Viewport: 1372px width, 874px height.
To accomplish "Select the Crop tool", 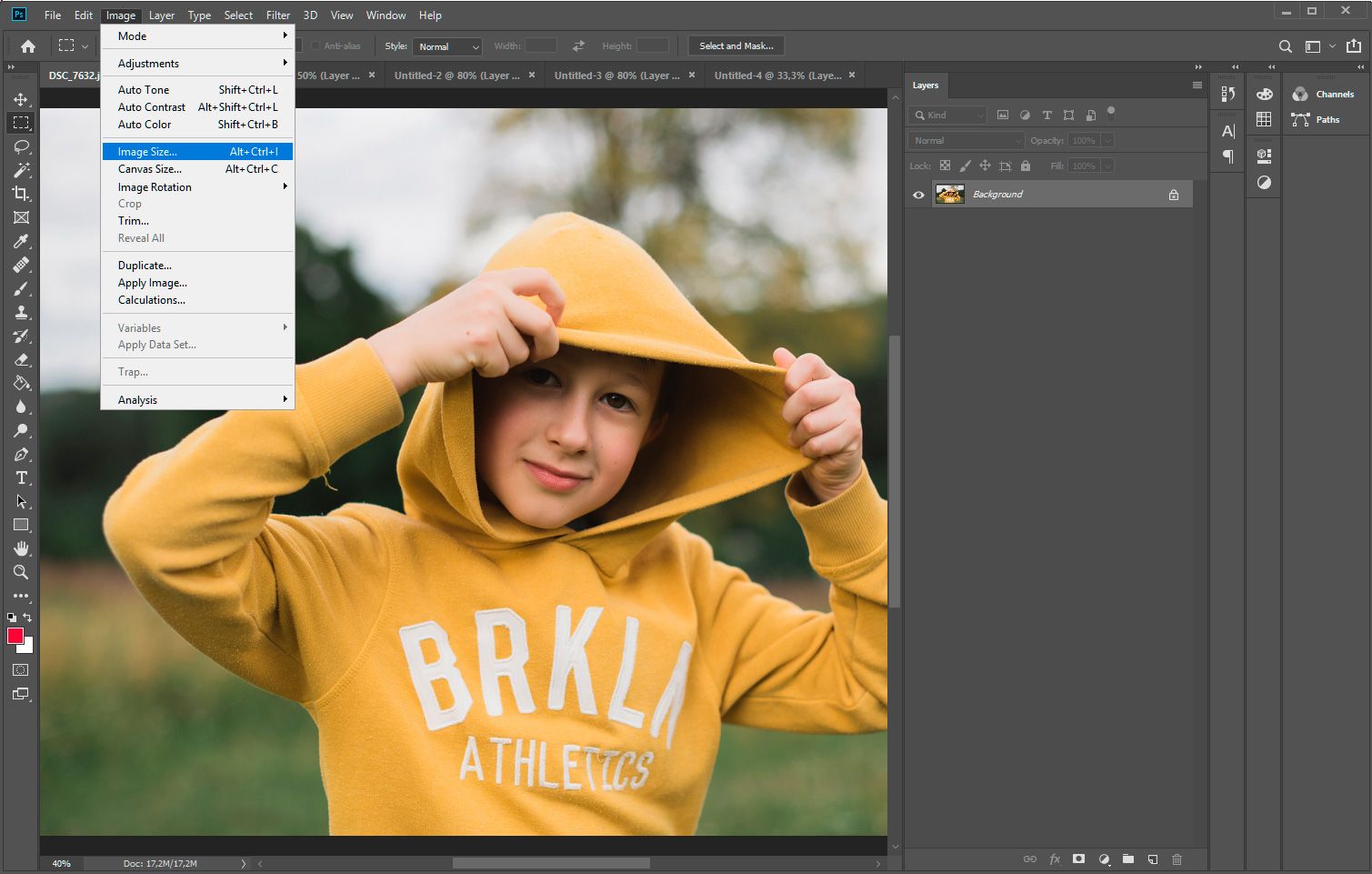I will coord(21,194).
